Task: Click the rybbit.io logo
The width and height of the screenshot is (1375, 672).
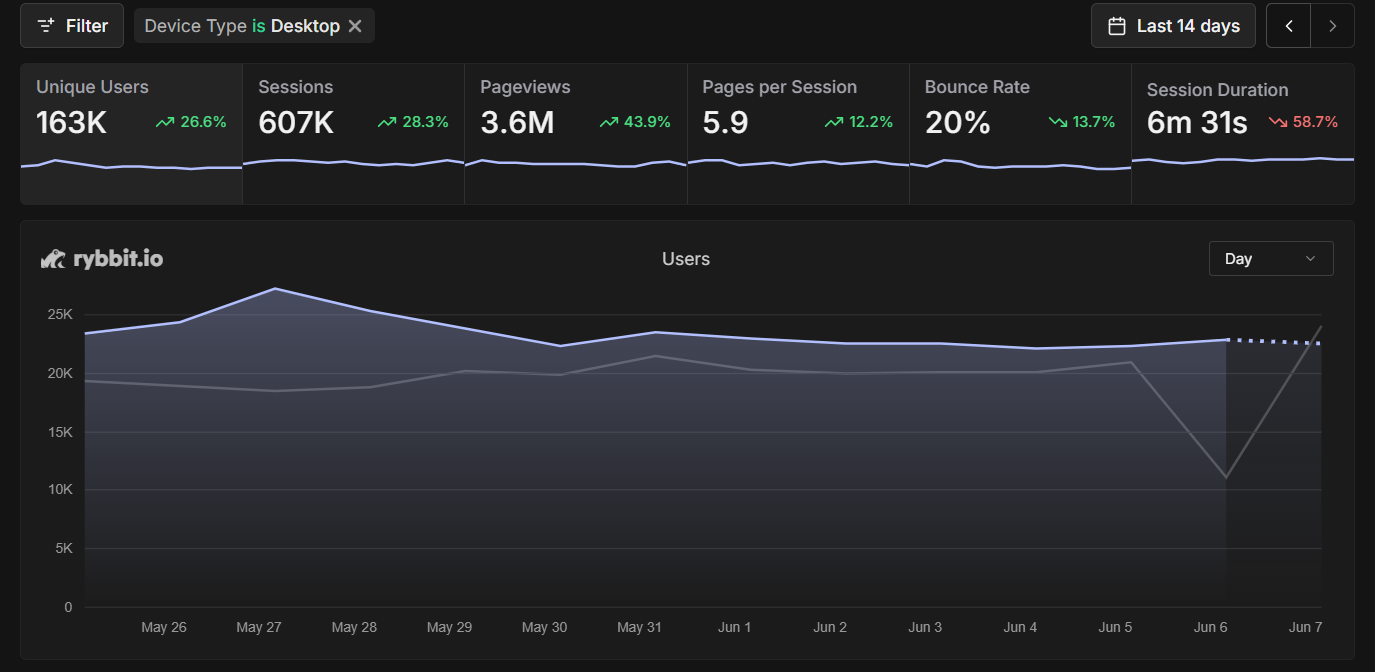Action: pos(102,259)
